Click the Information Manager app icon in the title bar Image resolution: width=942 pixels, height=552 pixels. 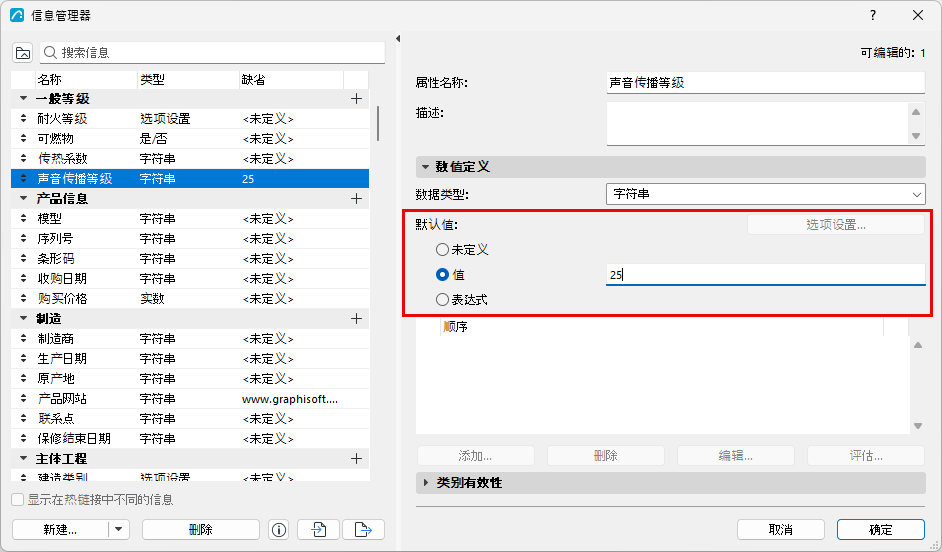coord(17,15)
